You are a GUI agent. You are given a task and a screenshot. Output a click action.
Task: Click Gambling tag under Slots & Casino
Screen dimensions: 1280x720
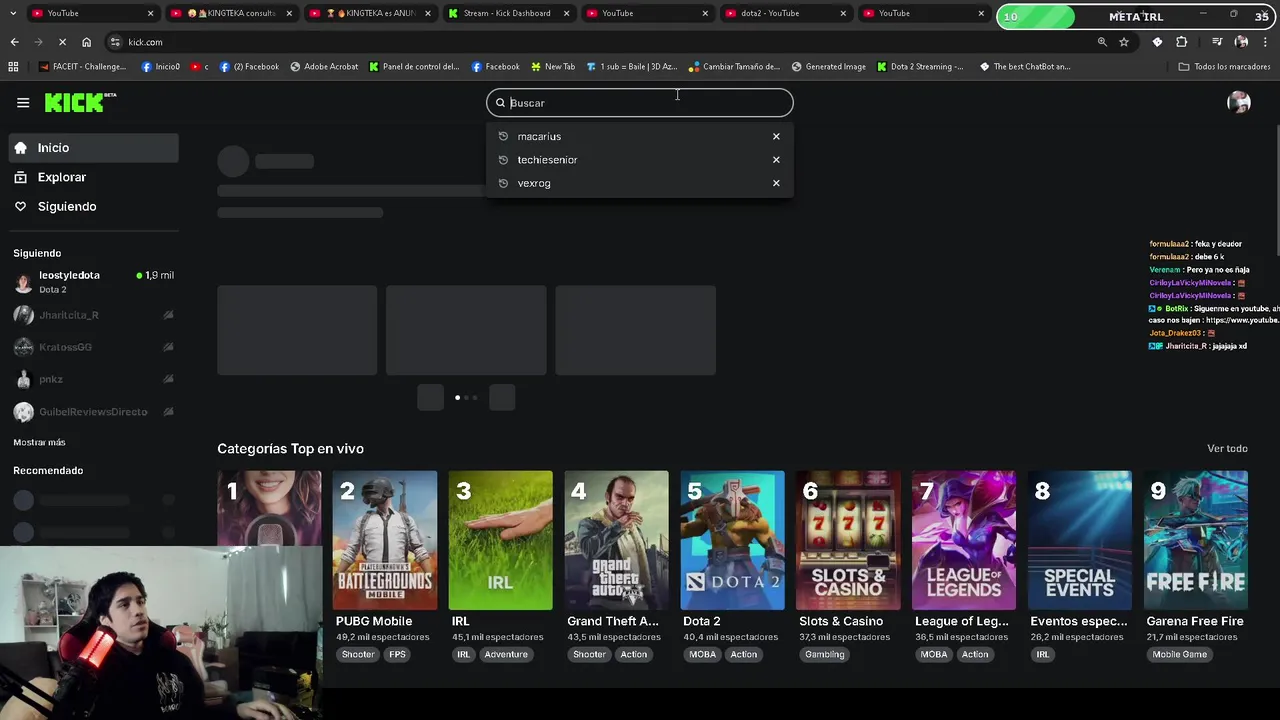pyautogui.click(x=825, y=654)
